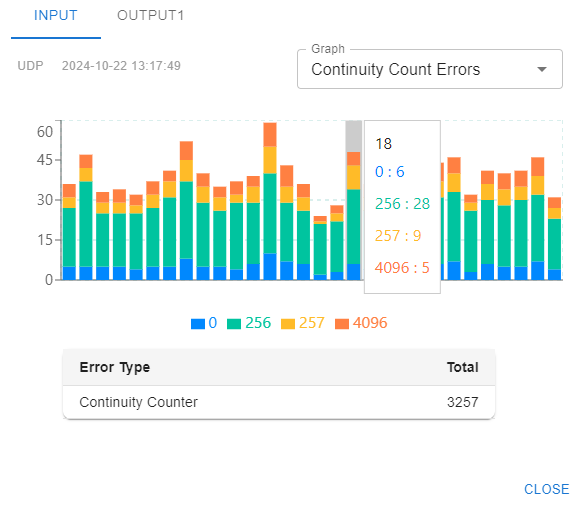Screen dimensions: 580x506
Task: Hide series 256 via legend label
Action: pyautogui.click(x=258, y=323)
